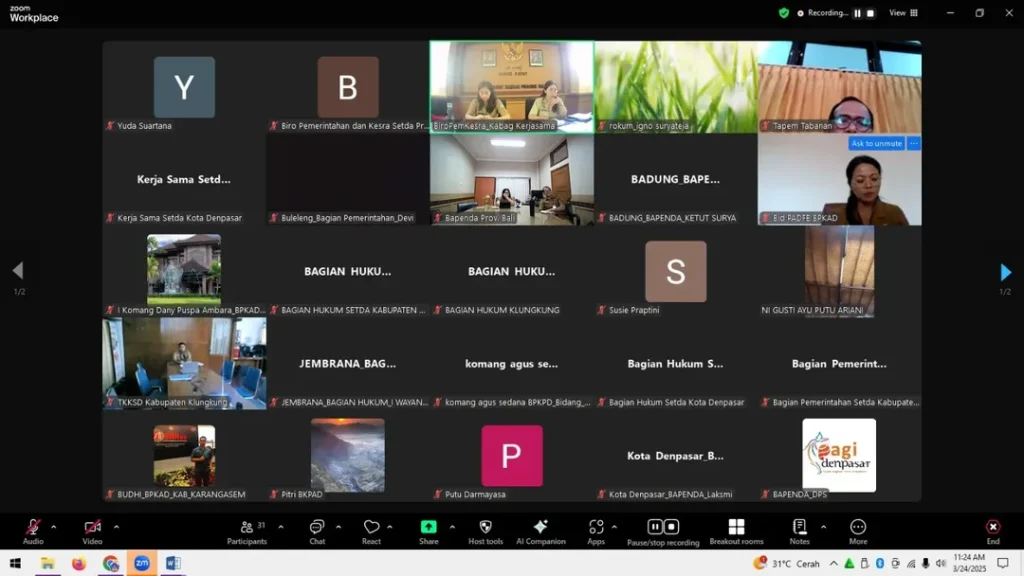Open the View layout menu
The width and height of the screenshot is (1024, 576).
point(903,13)
